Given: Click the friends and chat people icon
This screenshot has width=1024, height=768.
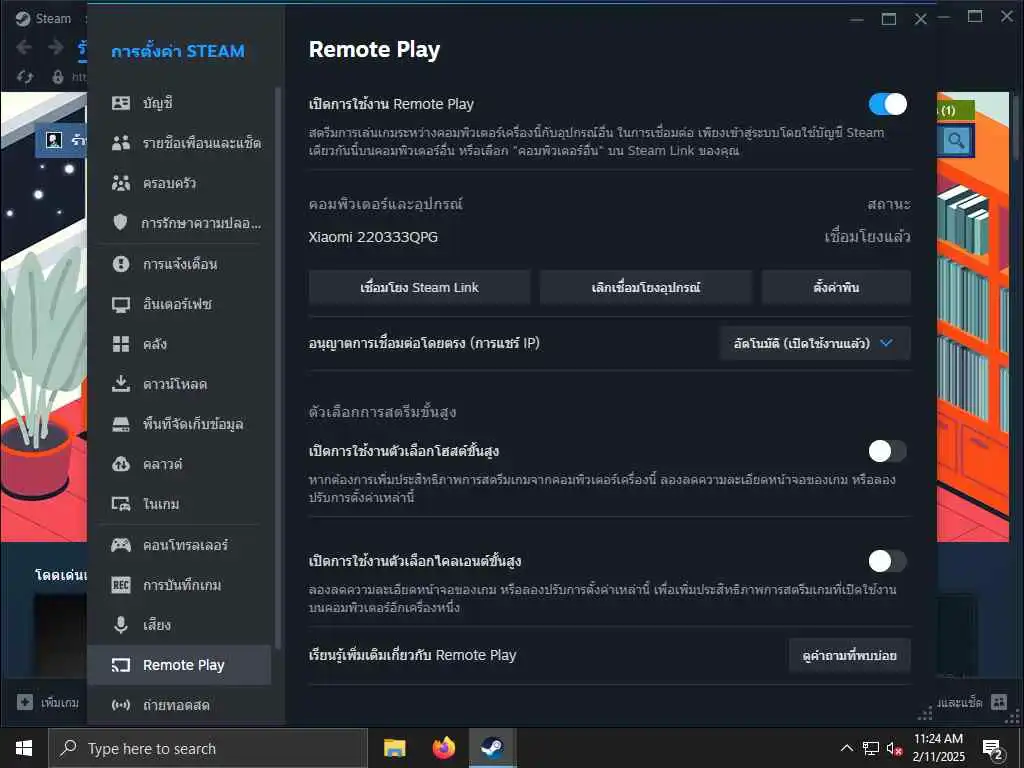Looking at the screenshot, I should tap(121, 143).
